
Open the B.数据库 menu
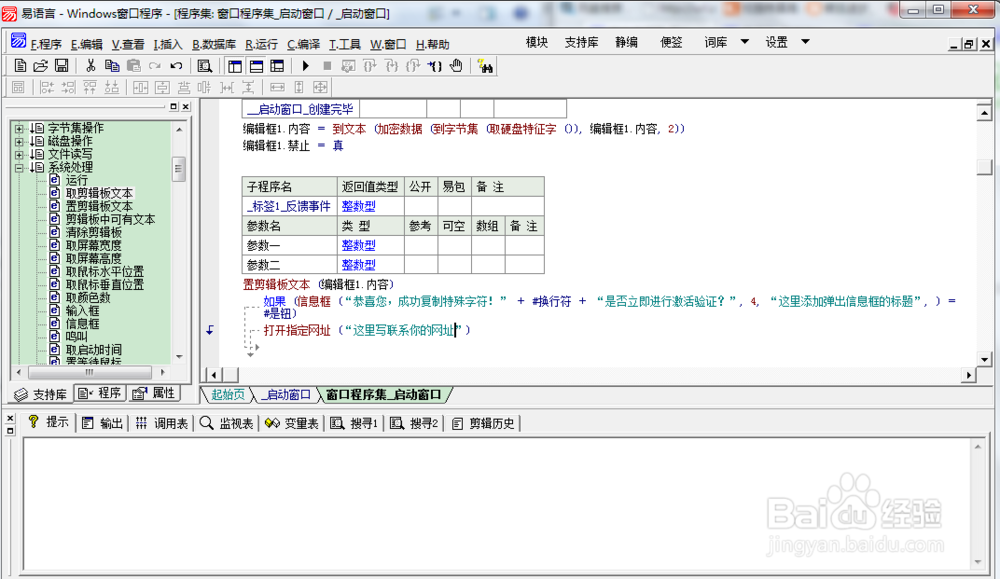[214, 44]
